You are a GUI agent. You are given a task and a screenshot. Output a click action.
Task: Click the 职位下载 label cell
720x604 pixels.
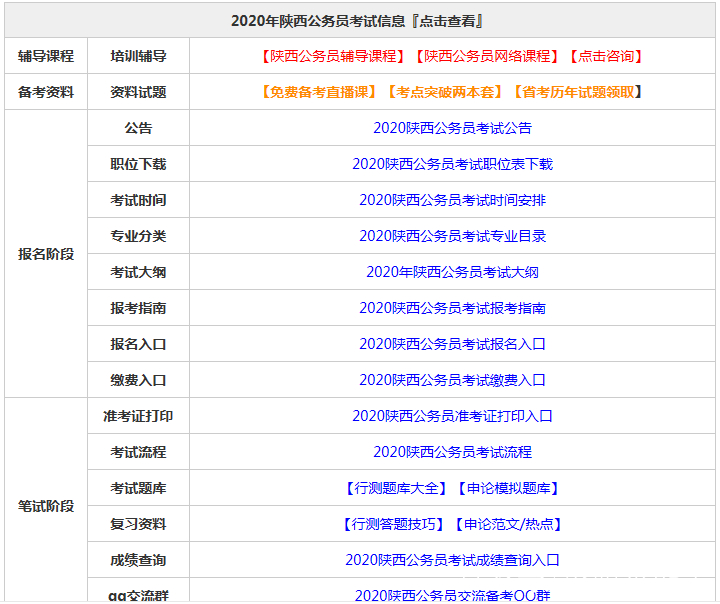coord(138,164)
